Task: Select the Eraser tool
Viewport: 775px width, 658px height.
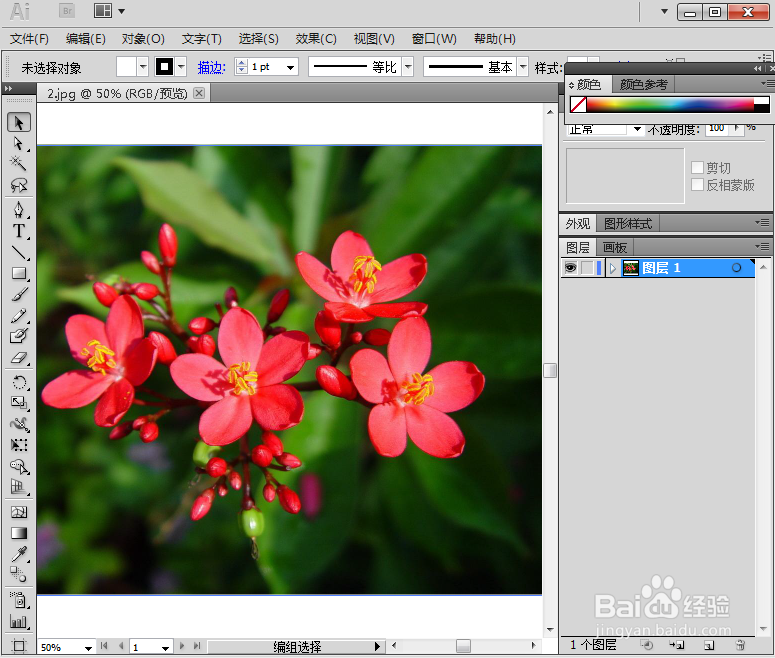Action: [19, 357]
